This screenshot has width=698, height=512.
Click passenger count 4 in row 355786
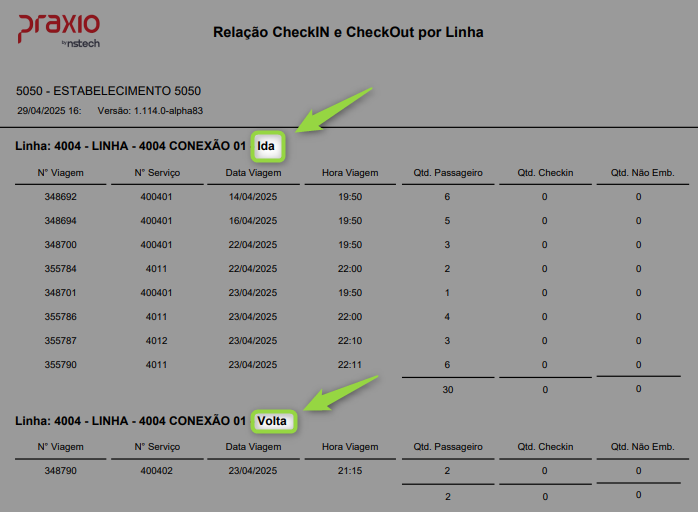(x=447, y=317)
